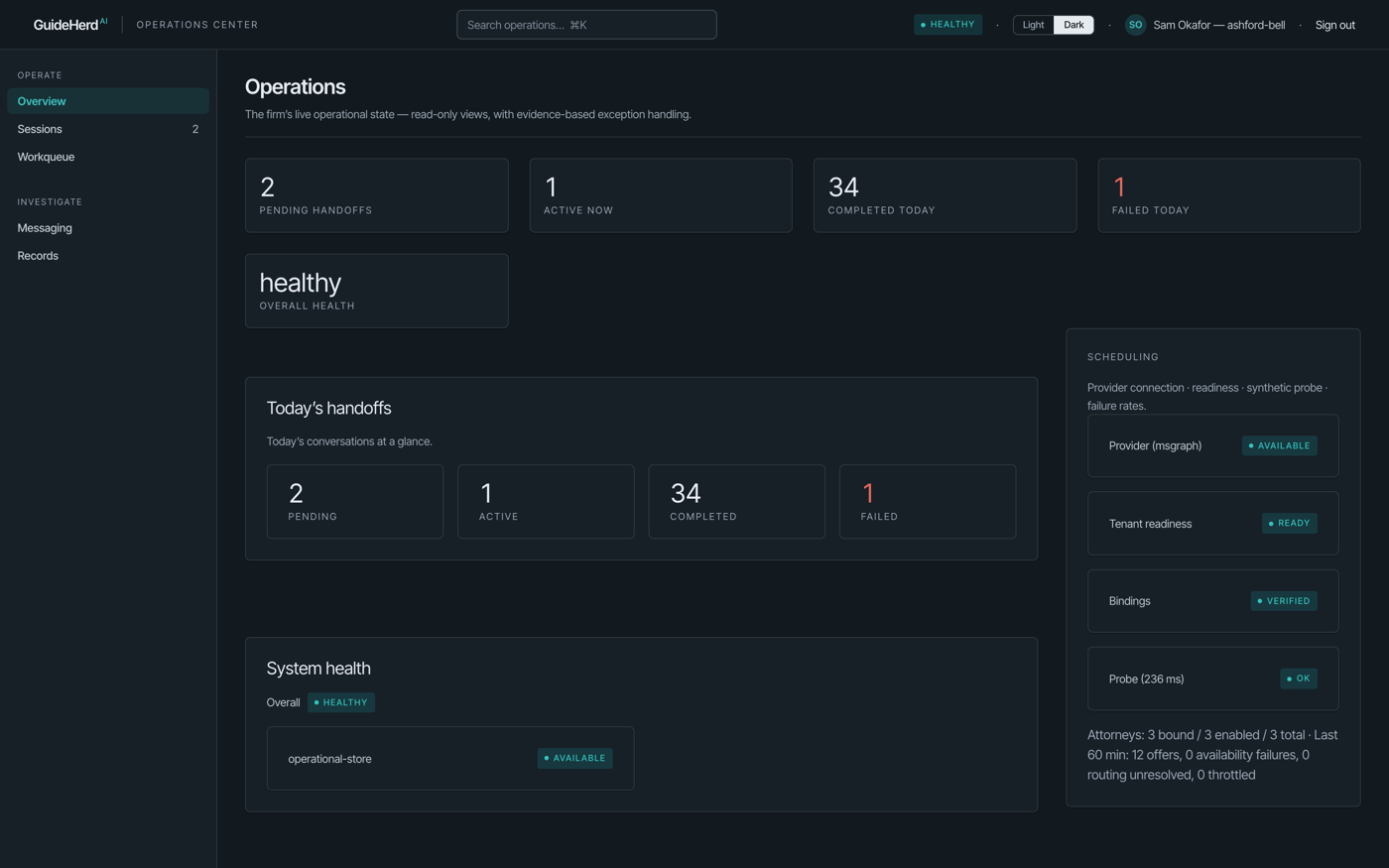
Task: Open Messaging in the sidebar
Action: tap(108, 228)
